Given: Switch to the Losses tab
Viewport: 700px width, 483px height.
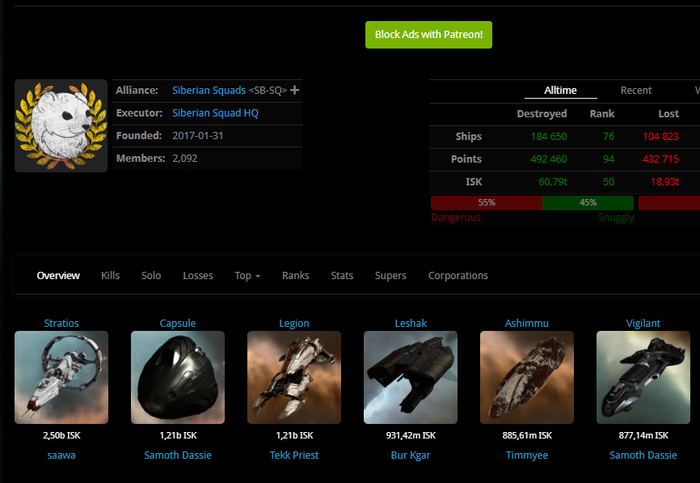Looking at the screenshot, I should 198,276.
